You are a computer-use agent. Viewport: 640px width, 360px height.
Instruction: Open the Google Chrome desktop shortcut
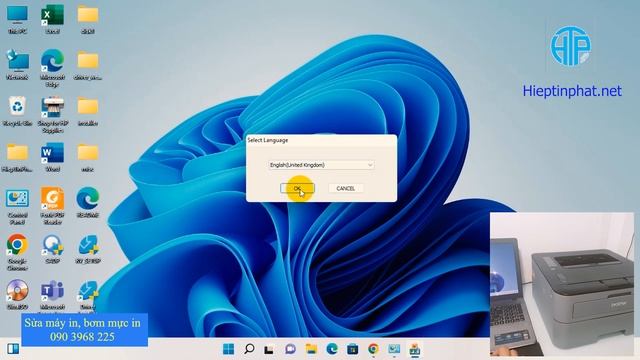[x=17, y=253]
